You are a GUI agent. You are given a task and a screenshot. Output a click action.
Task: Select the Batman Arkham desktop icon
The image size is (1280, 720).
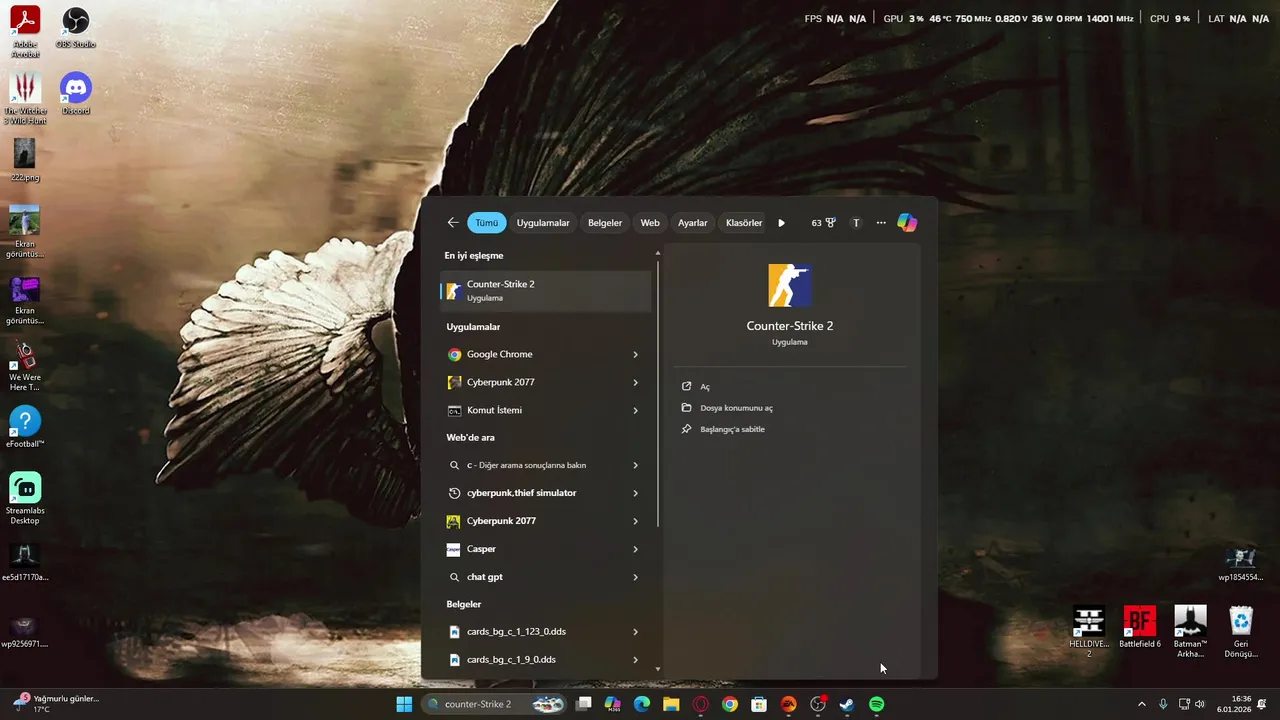[1190, 632]
